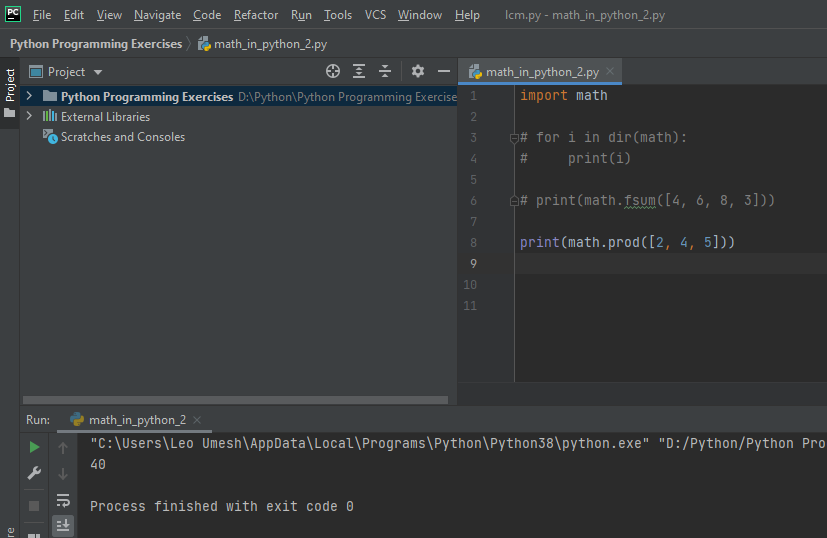Click the green Rerun play button
Screen dimensions: 827x538
click(x=34, y=447)
